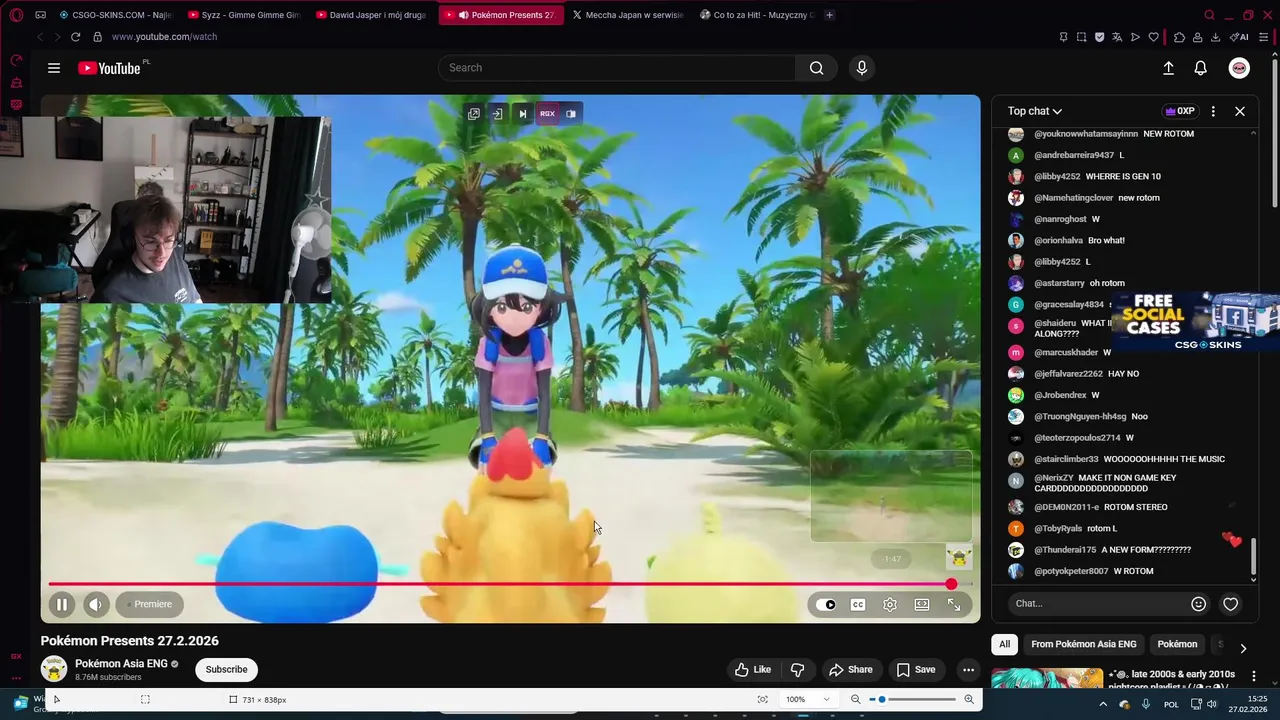1280x720 pixels.
Task: Select the Pokémon filter chip
Action: 1177,644
